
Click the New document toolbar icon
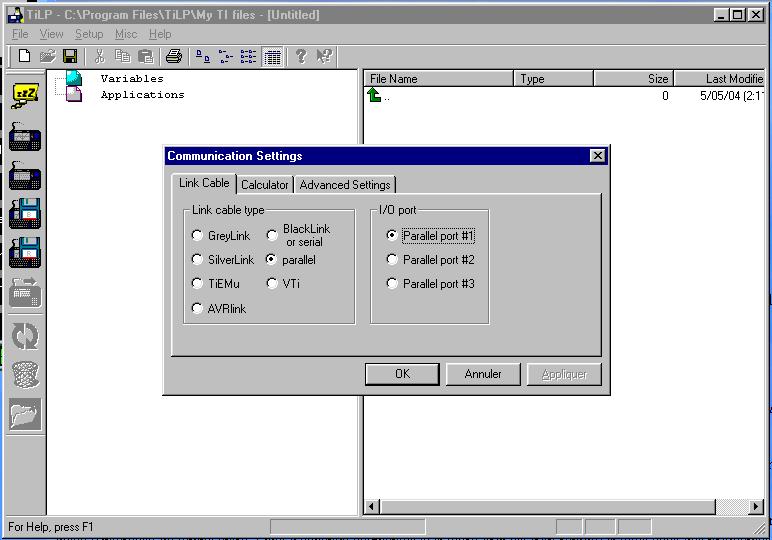24,56
